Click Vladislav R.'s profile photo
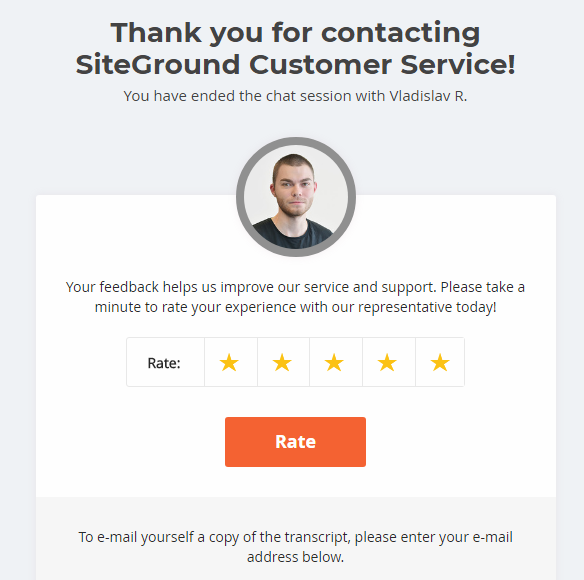The image size is (584, 580). click(296, 197)
